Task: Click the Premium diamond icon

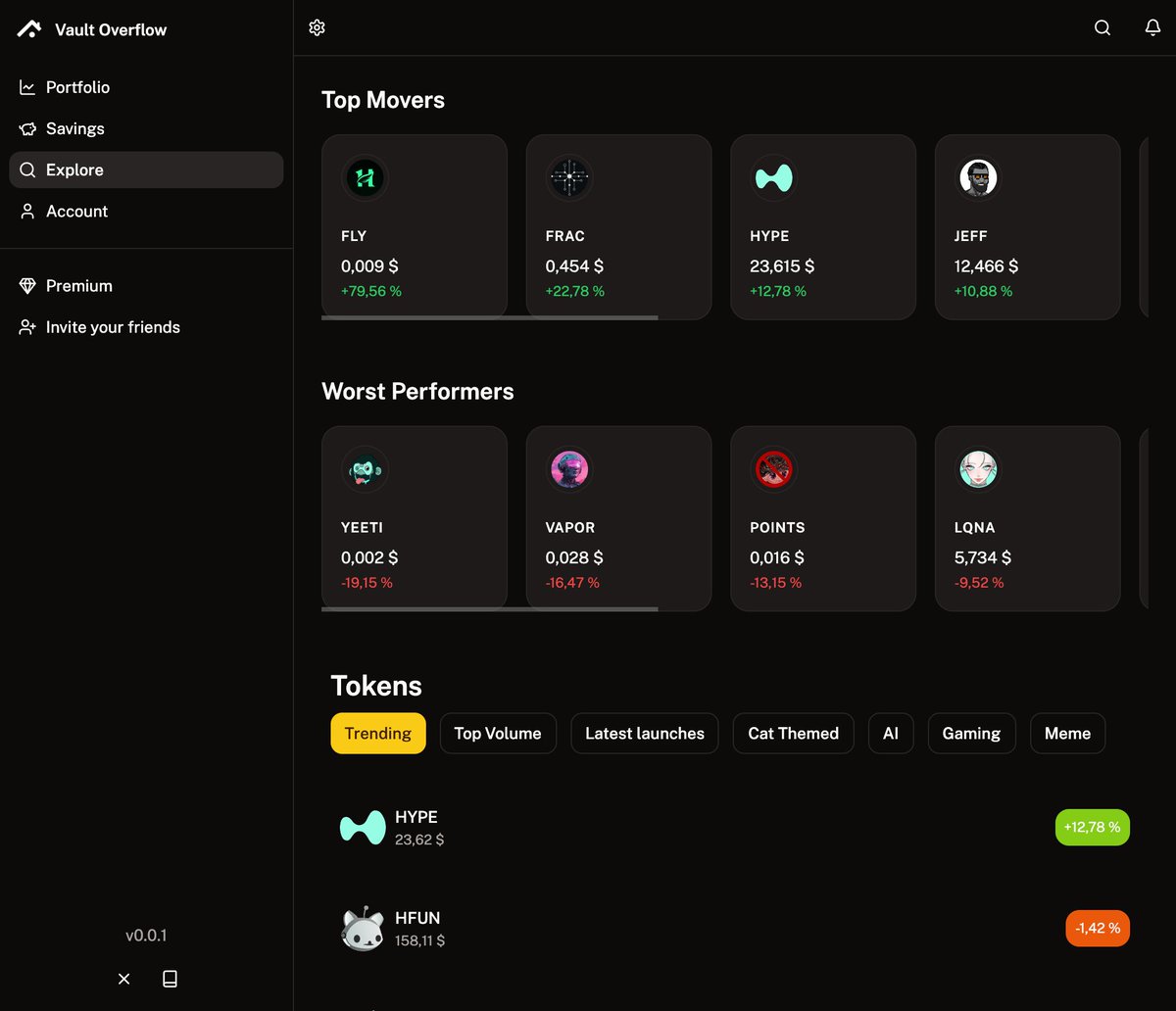Action: click(27, 286)
